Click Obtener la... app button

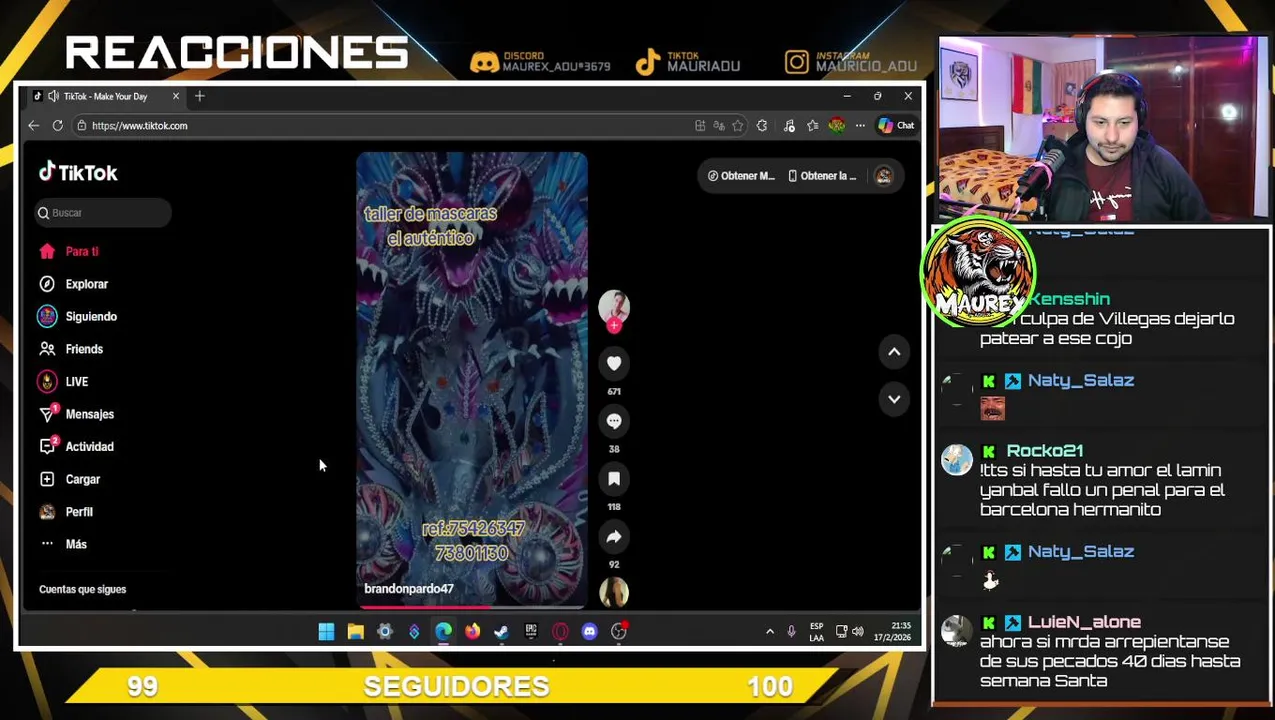pos(822,176)
